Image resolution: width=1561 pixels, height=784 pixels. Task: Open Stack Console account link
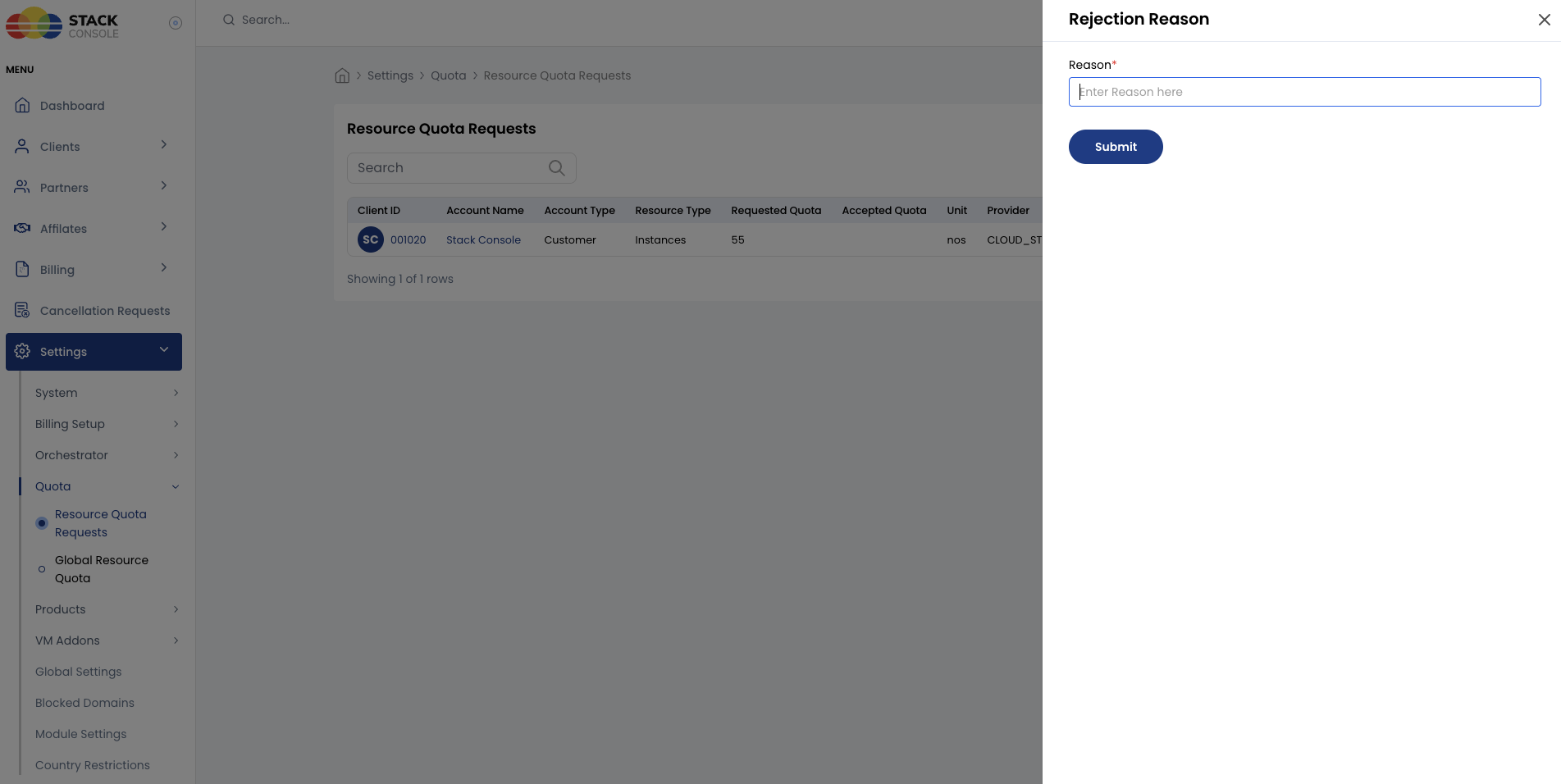click(483, 239)
